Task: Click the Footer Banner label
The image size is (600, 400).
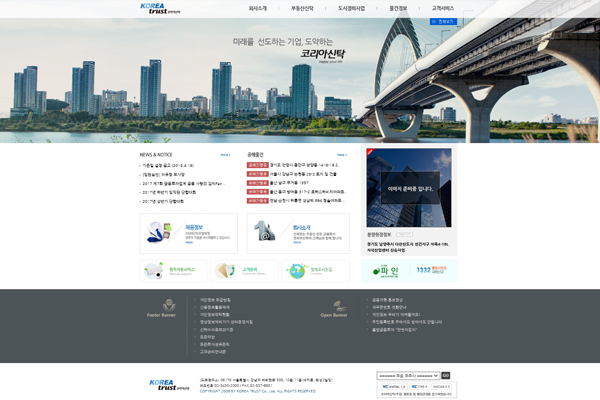Action: 161,315
